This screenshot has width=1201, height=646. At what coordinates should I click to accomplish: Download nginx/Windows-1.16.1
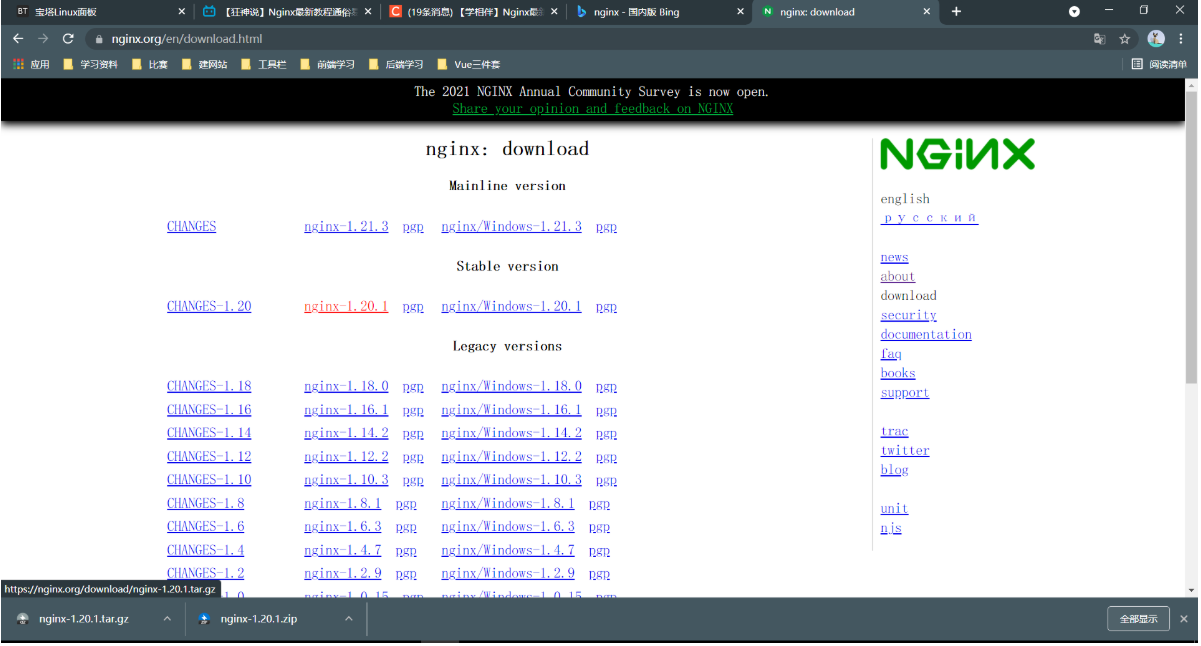tap(511, 410)
